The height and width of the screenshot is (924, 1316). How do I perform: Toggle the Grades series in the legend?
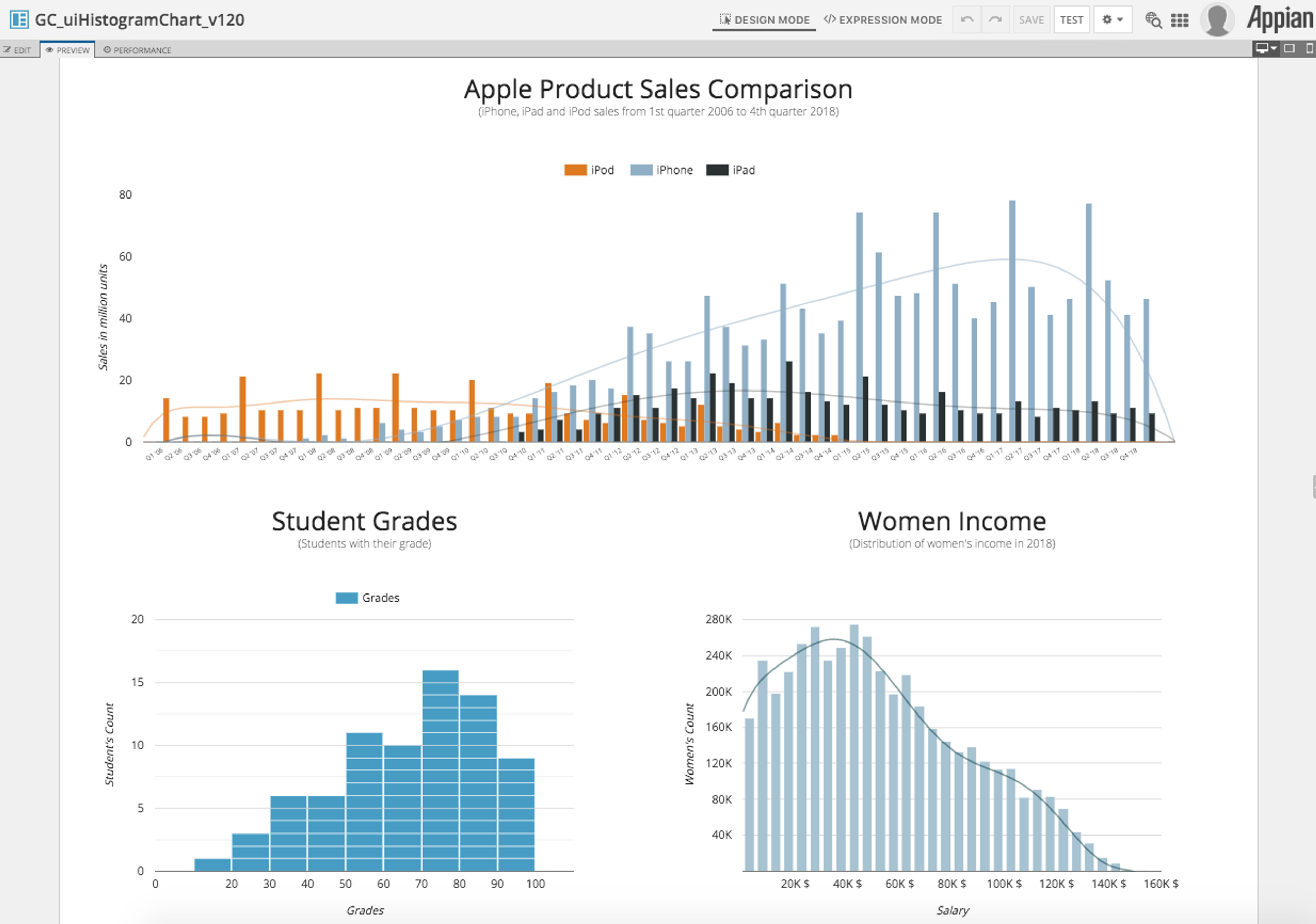(367, 598)
